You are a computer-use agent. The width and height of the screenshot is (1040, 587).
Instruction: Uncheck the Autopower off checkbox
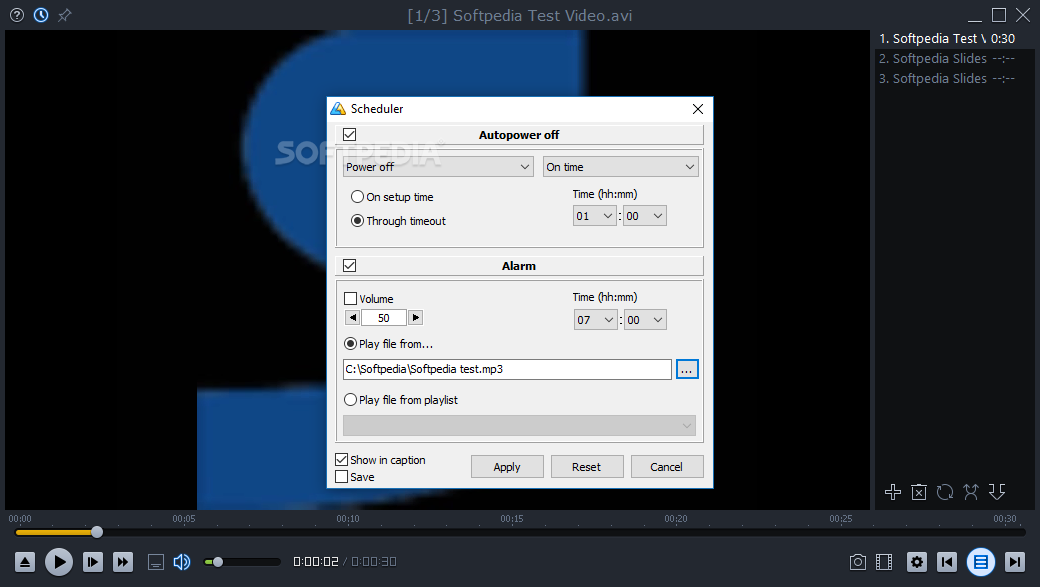(x=350, y=135)
